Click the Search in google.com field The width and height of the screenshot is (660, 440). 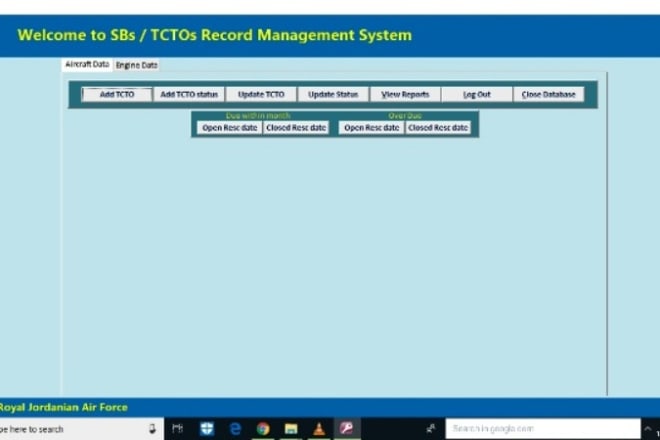pyautogui.click(x=542, y=429)
